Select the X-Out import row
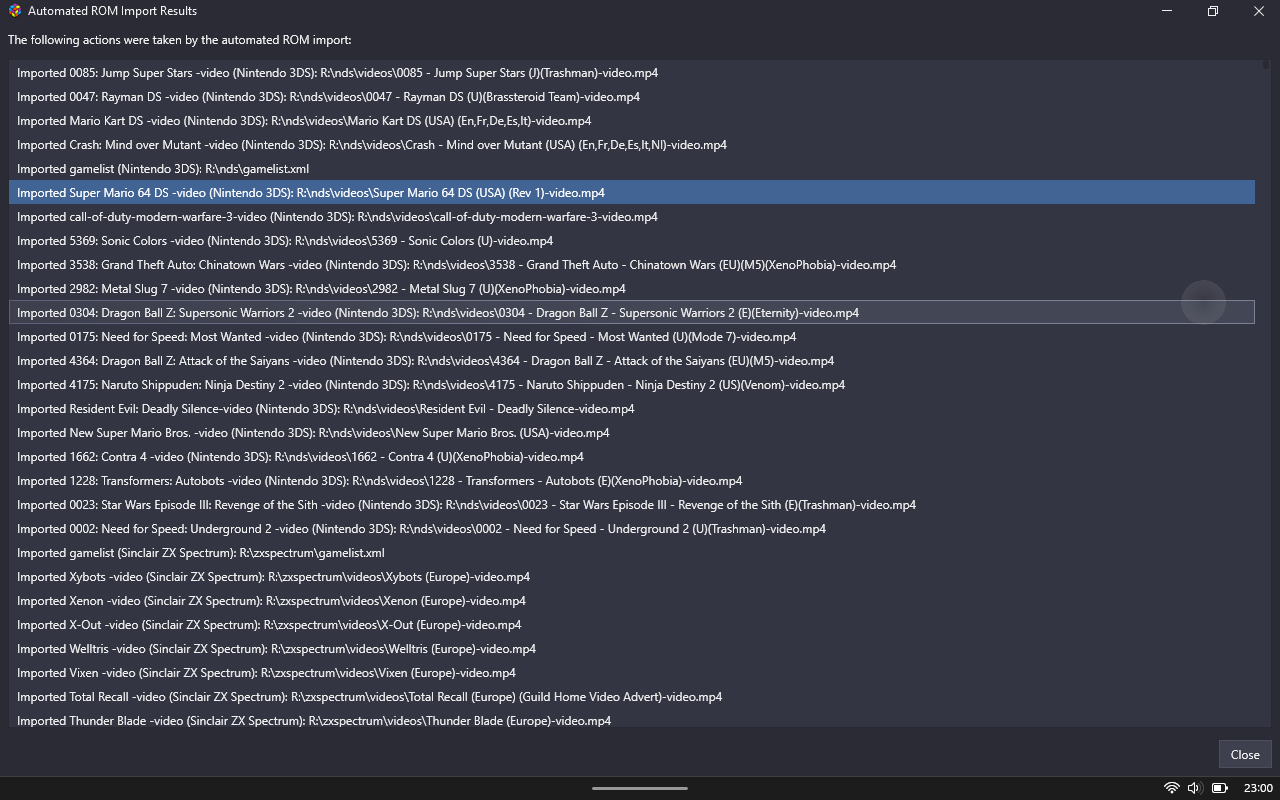 [632, 625]
